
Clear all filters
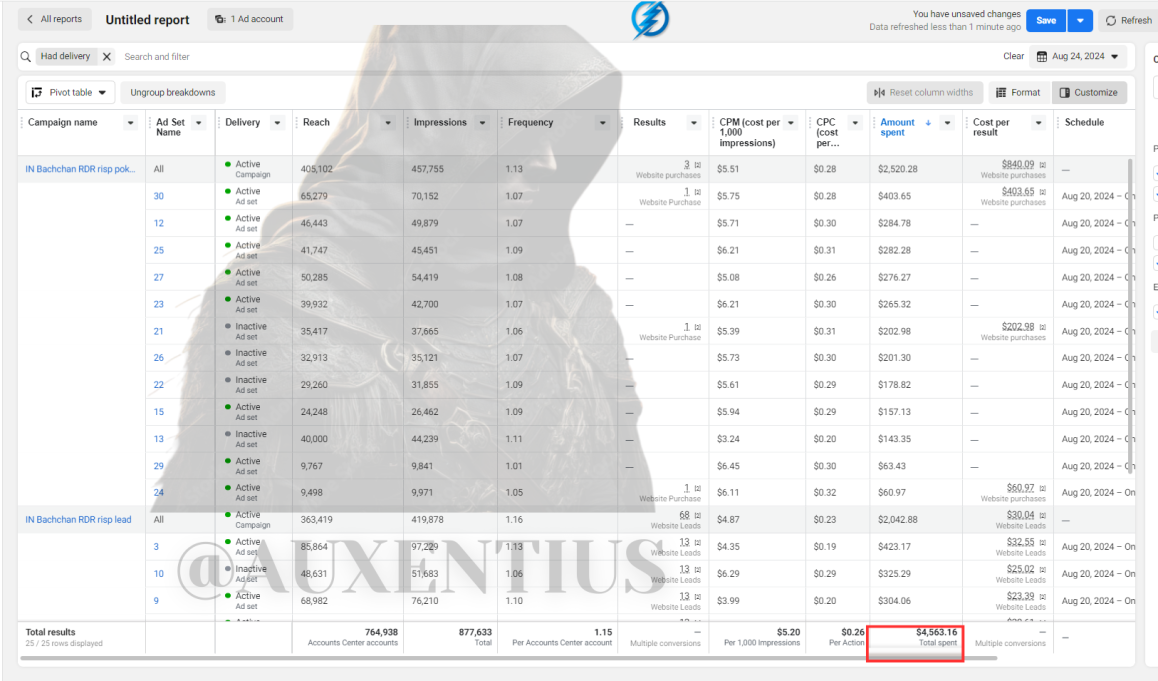(x=1013, y=56)
